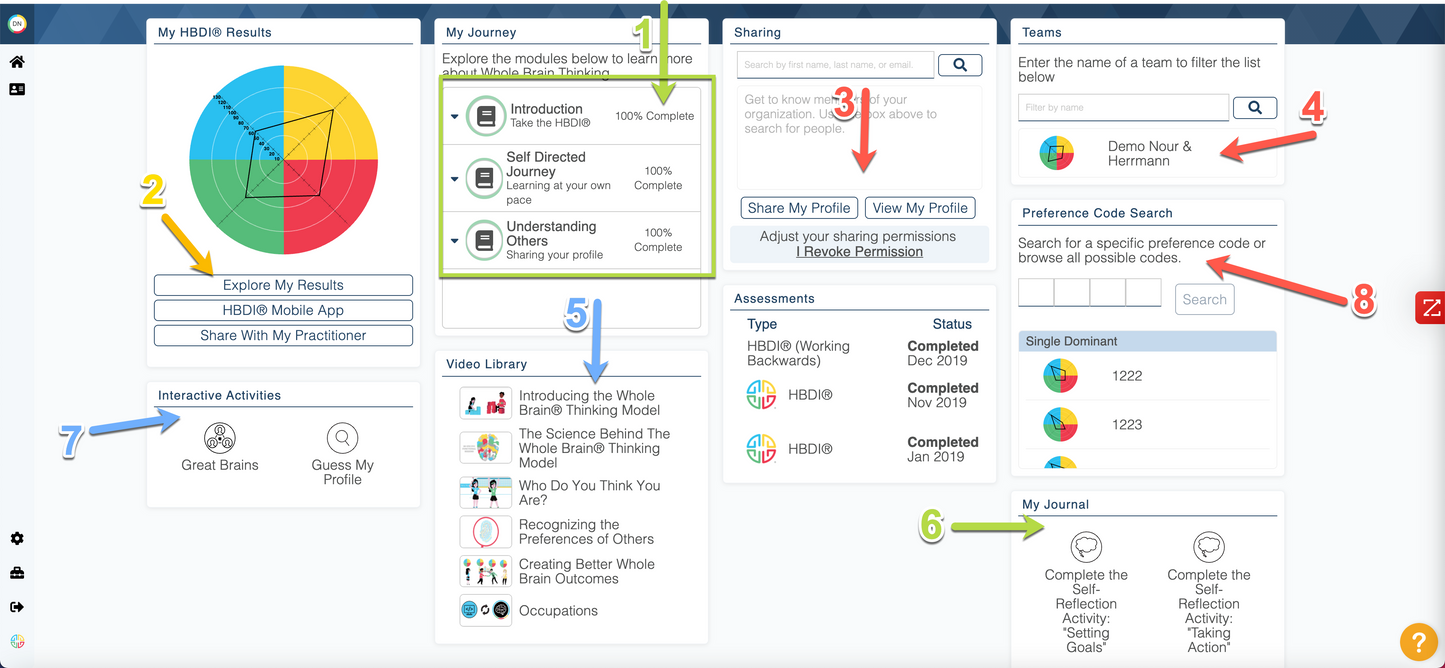Image resolution: width=1445 pixels, height=668 pixels.
Task: Expand the Understanding Others module
Action: (455, 241)
